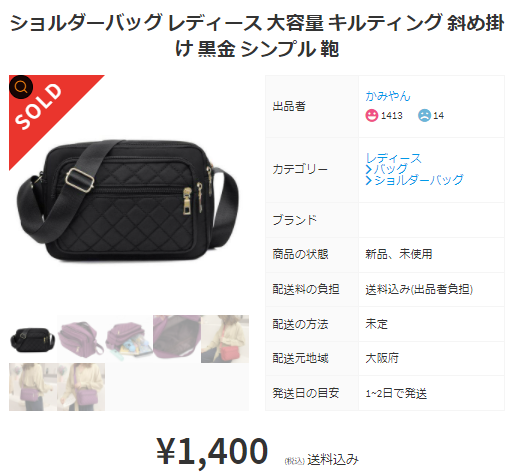Screen dimensions: 527x472
Task: Select the black bag thumbnail
Action: click(33, 339)
